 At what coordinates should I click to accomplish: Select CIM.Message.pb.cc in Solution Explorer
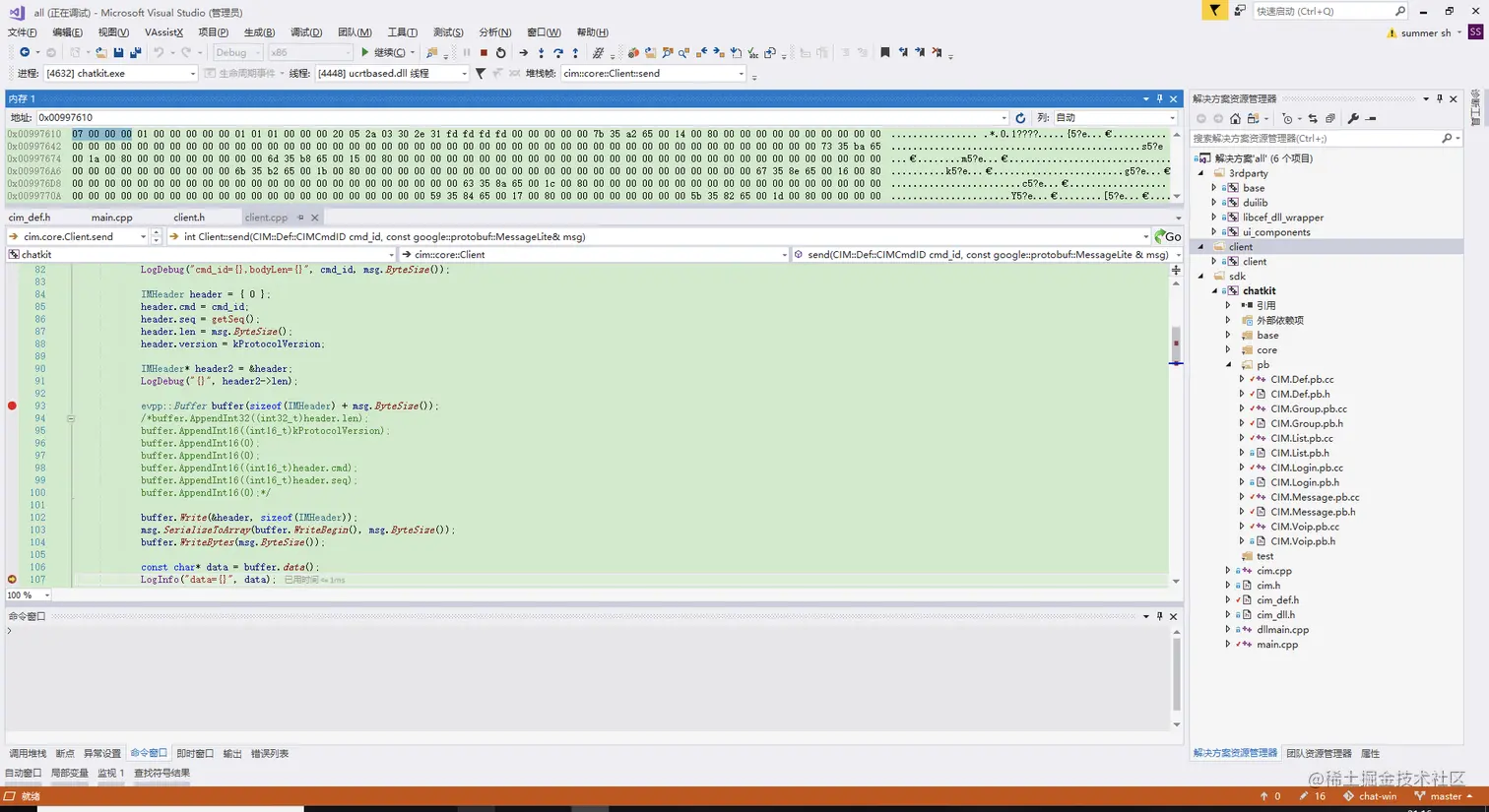click(x=1314, y=497)
